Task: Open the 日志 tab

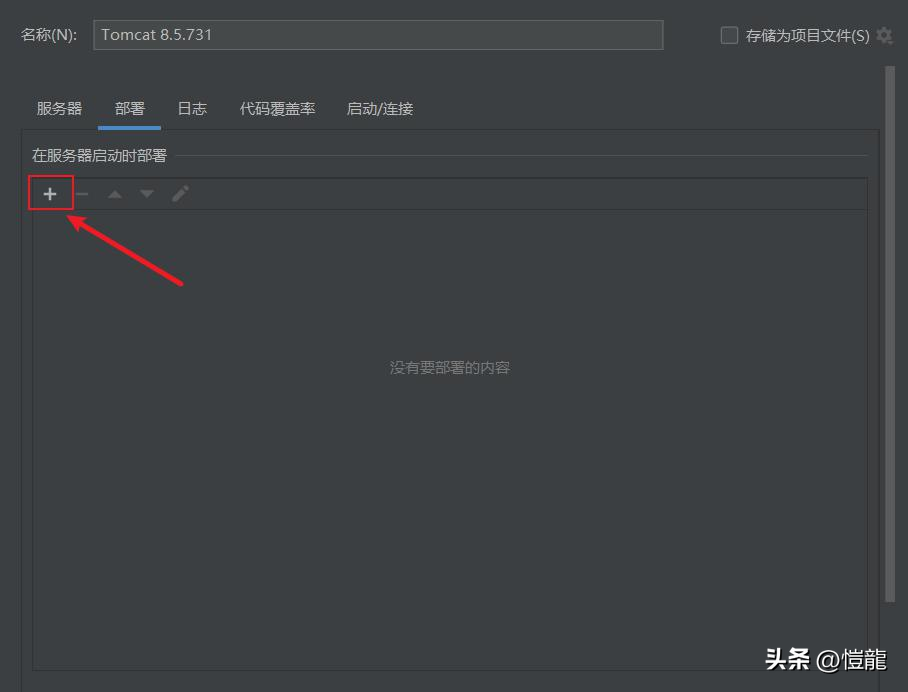Action: tap(192, 108)
